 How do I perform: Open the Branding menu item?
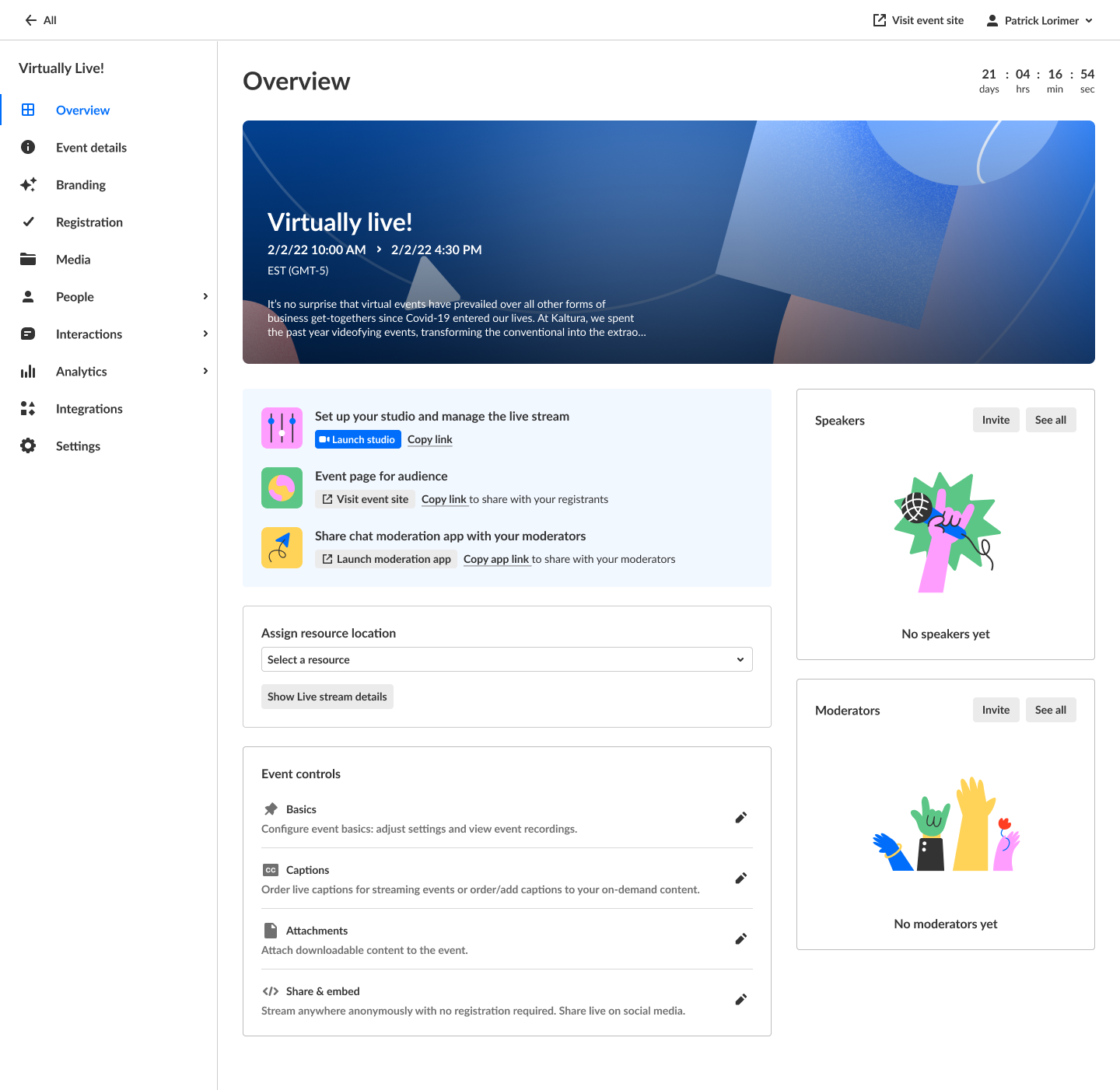point(81,185)
